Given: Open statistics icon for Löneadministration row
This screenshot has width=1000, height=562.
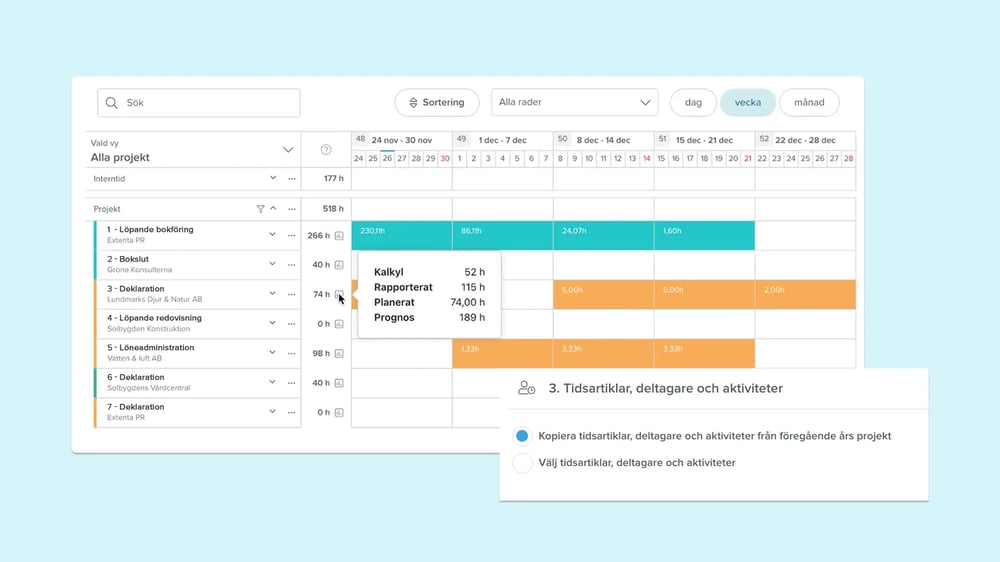Looking at the screenshot, I should click(339, 354).
